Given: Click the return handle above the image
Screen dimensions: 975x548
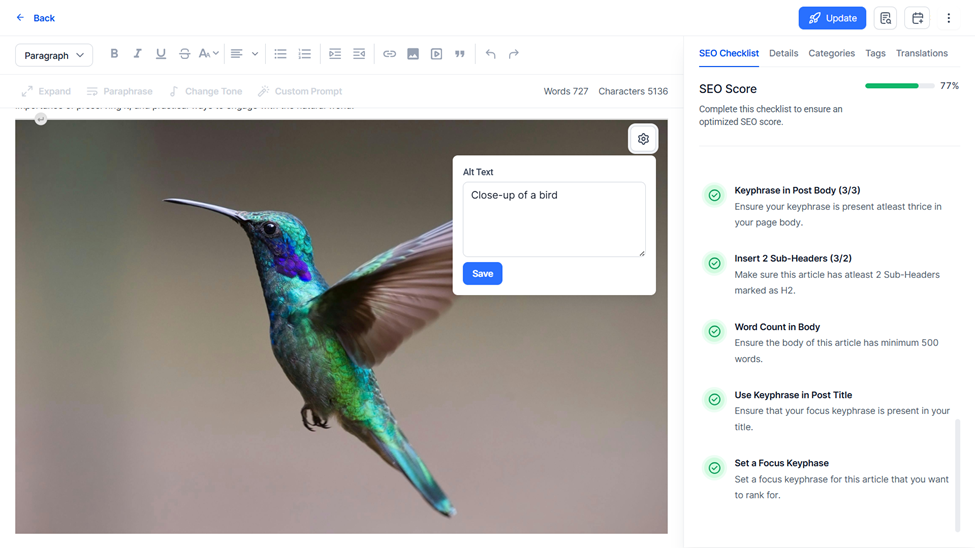Looking at the screenshot, I should pos(40,119).
